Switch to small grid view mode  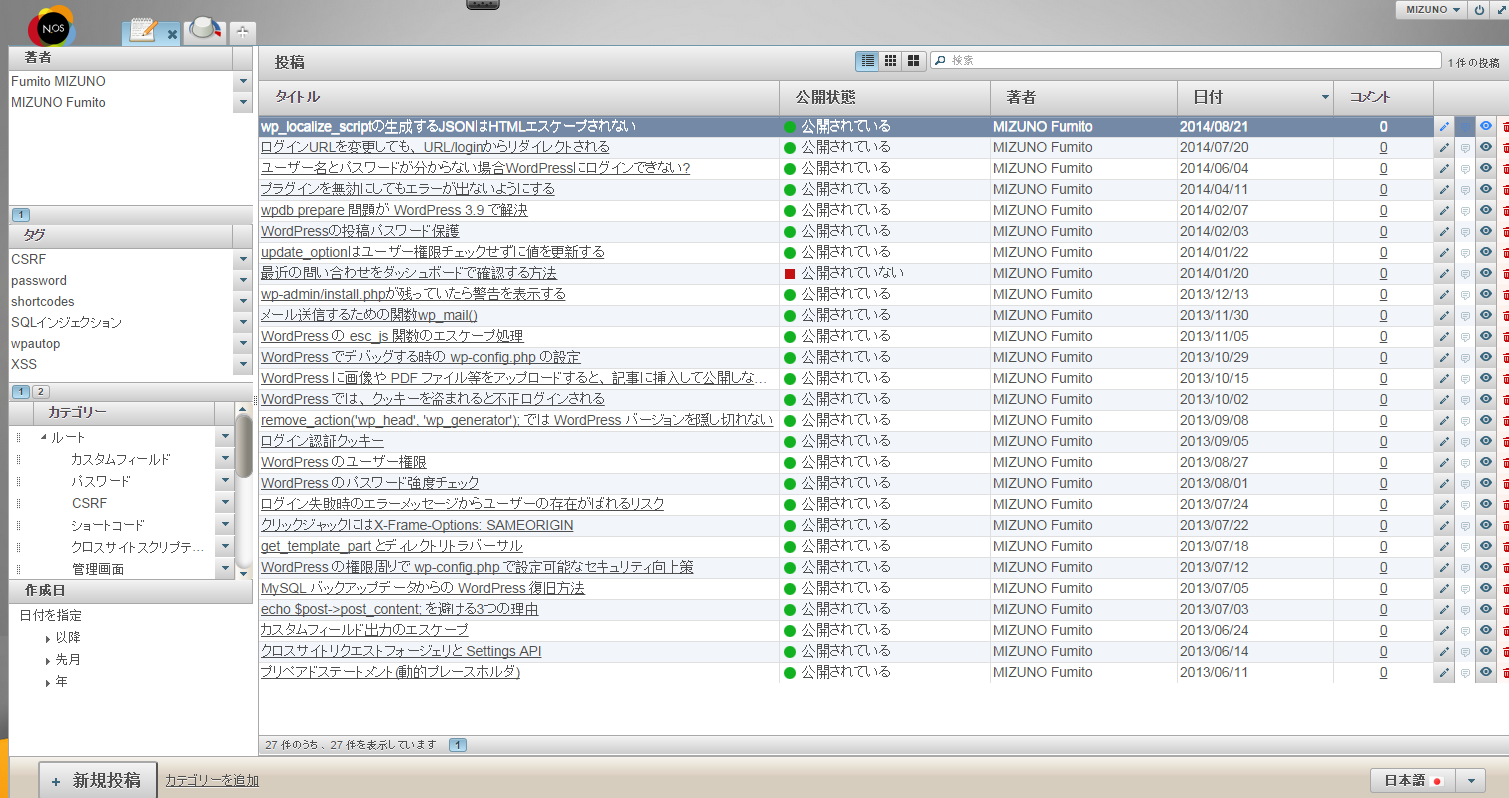point(890,61)
